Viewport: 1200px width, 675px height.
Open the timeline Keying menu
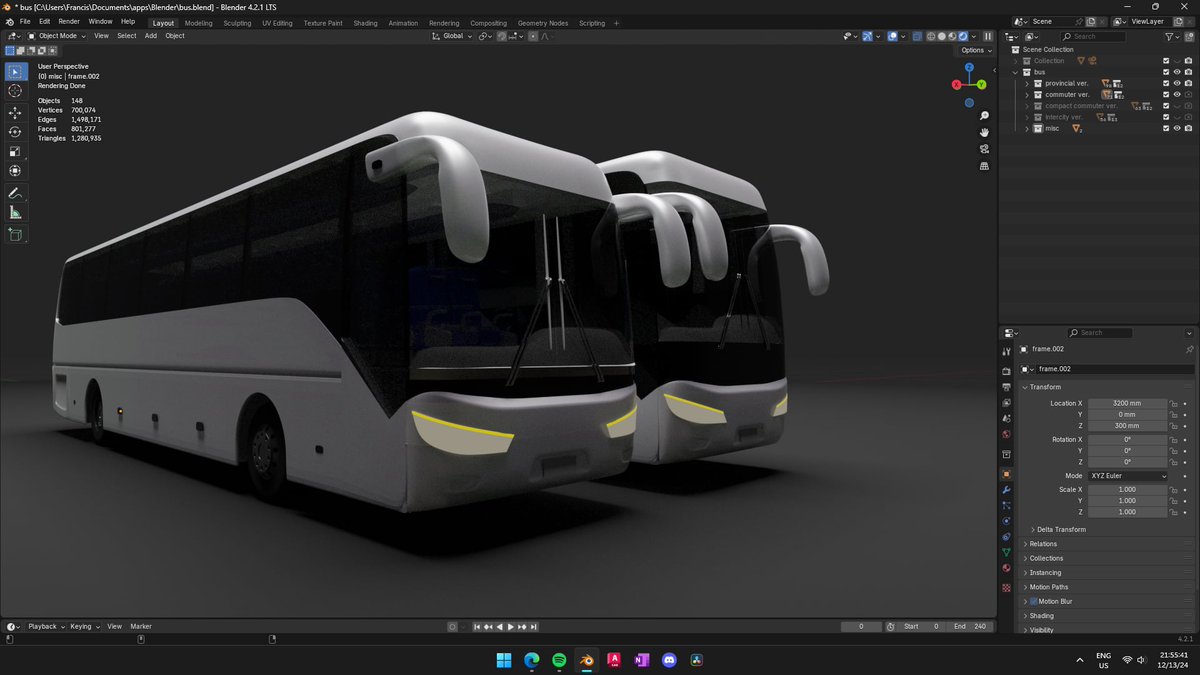coord(83,626)
